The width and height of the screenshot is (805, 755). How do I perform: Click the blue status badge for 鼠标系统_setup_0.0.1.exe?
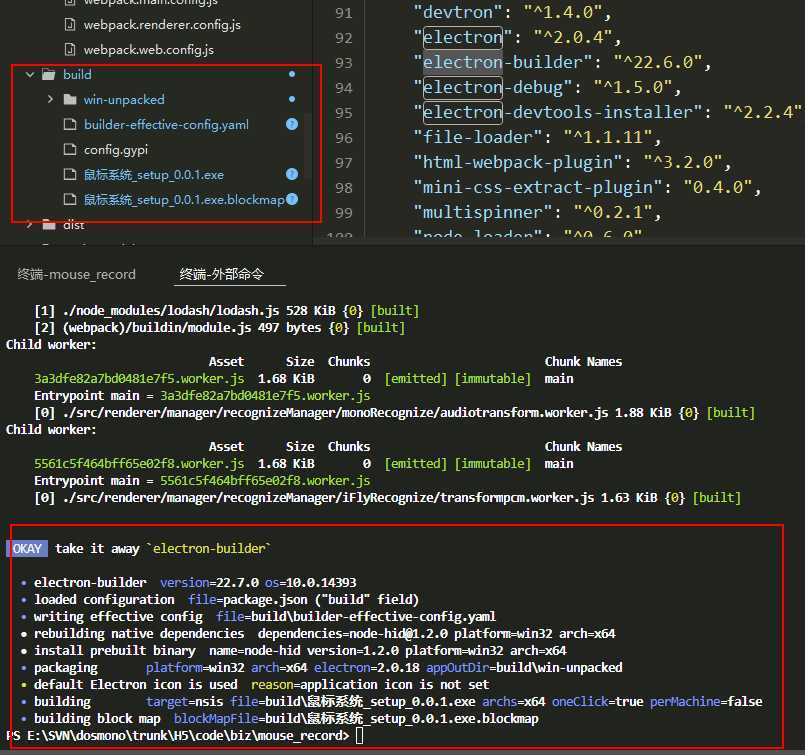pos(292,175)
